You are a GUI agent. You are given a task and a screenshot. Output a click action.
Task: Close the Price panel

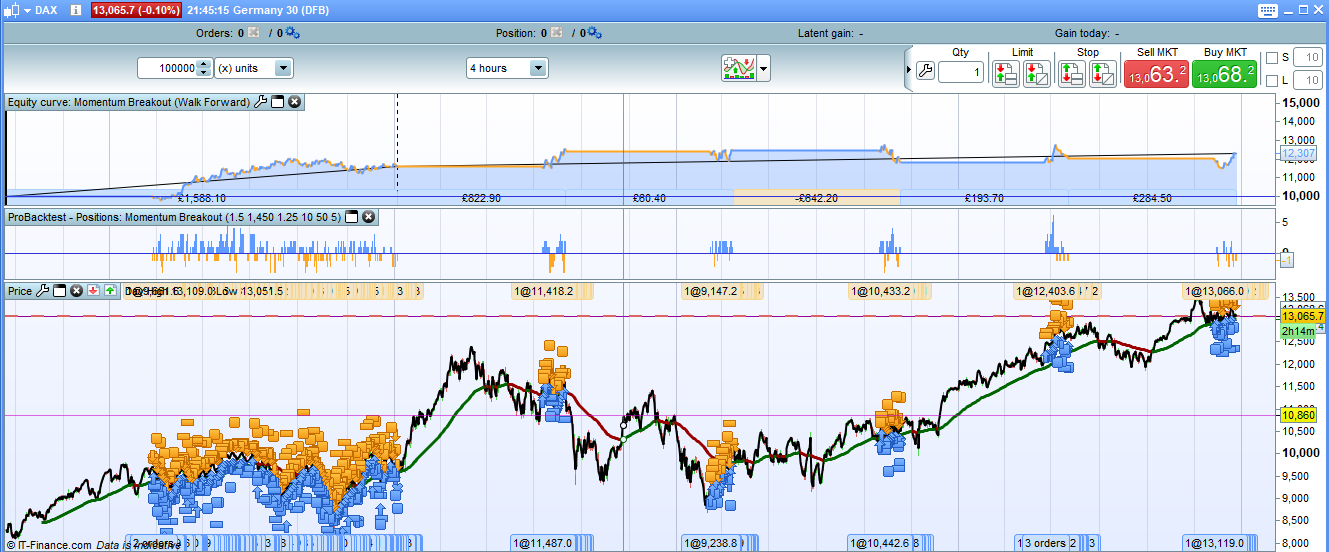[76, 291]
